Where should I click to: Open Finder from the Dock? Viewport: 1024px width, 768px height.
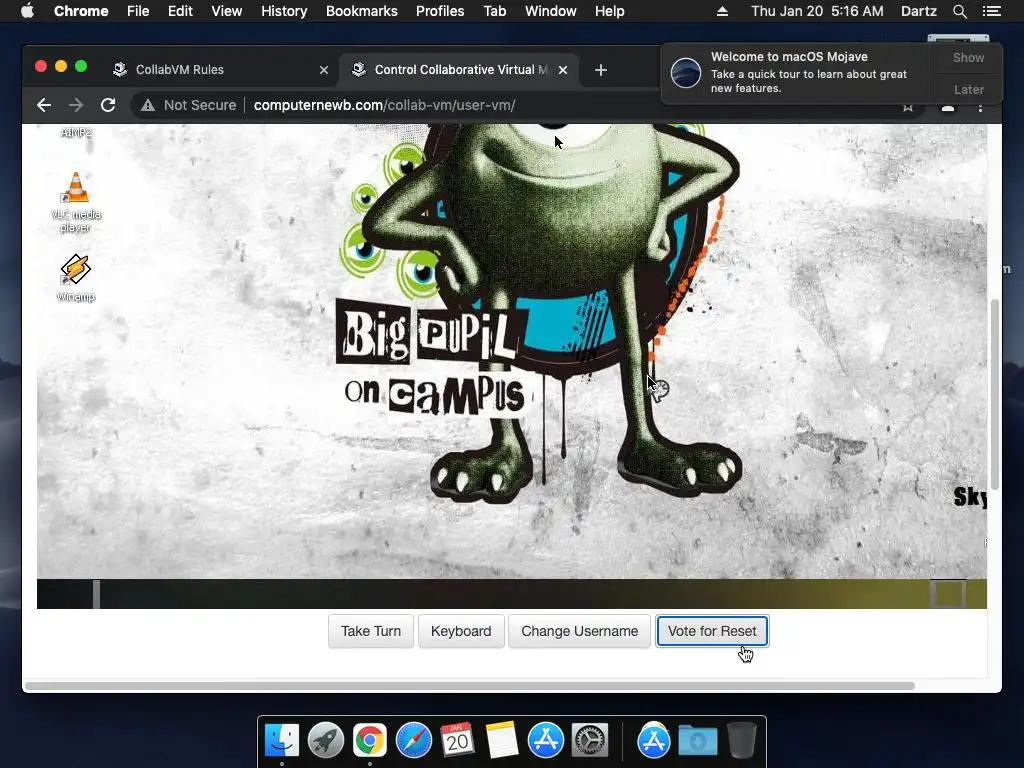coord(282,741)
